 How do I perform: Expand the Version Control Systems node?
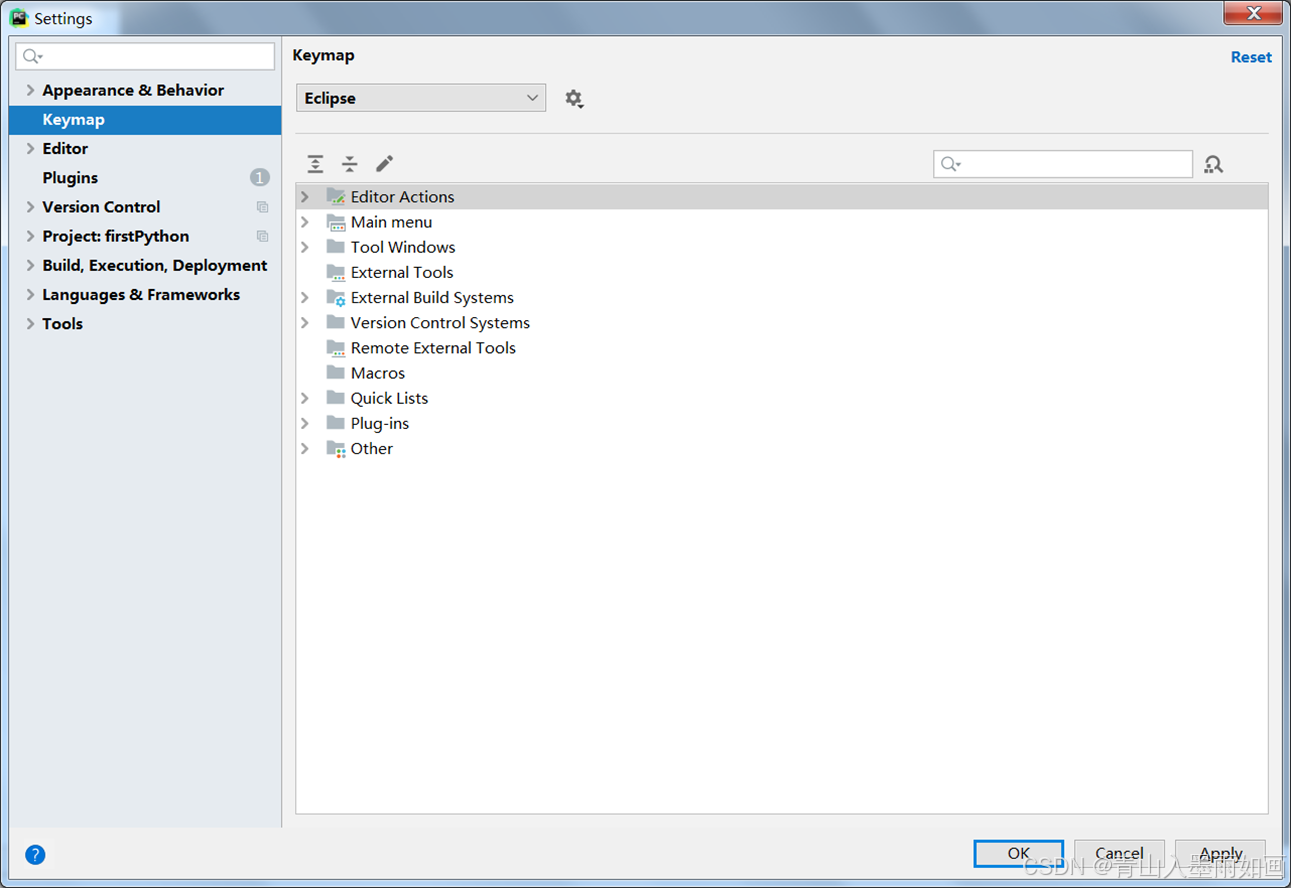(x=305, y=322)
